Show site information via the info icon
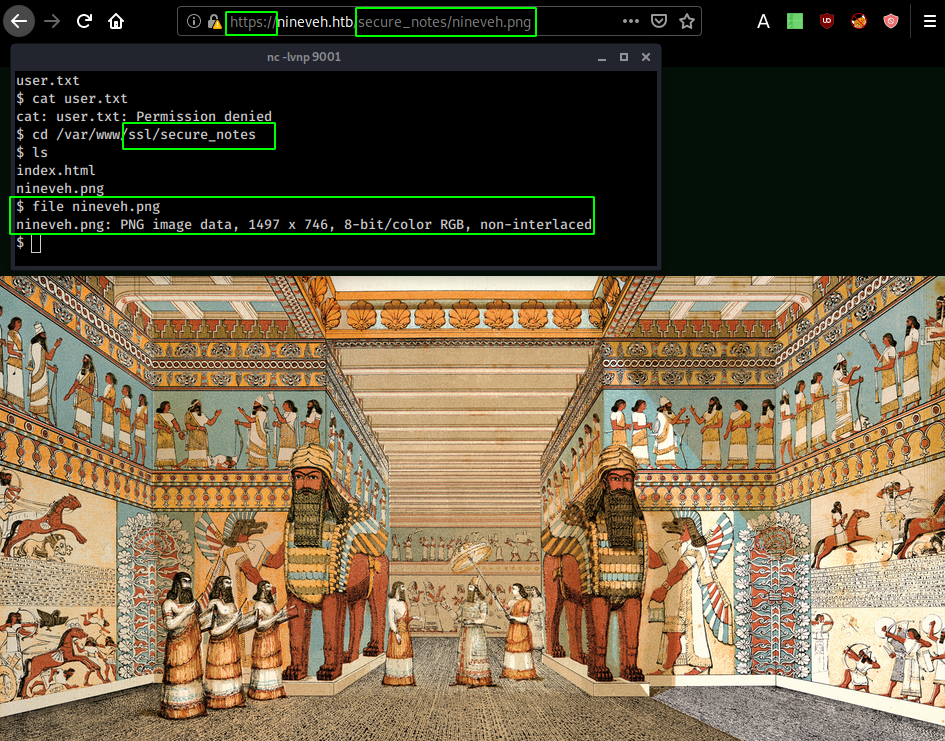Screen dimensions: 945x741 click(193, 22)
